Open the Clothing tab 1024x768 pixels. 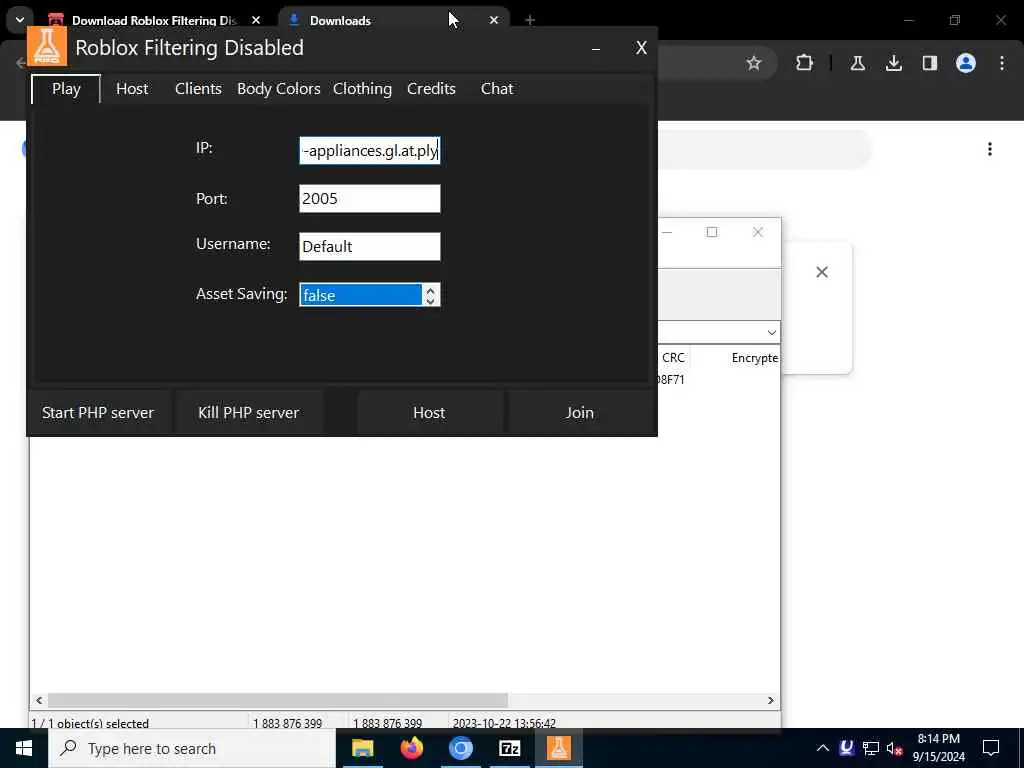[x=362, y=89]
